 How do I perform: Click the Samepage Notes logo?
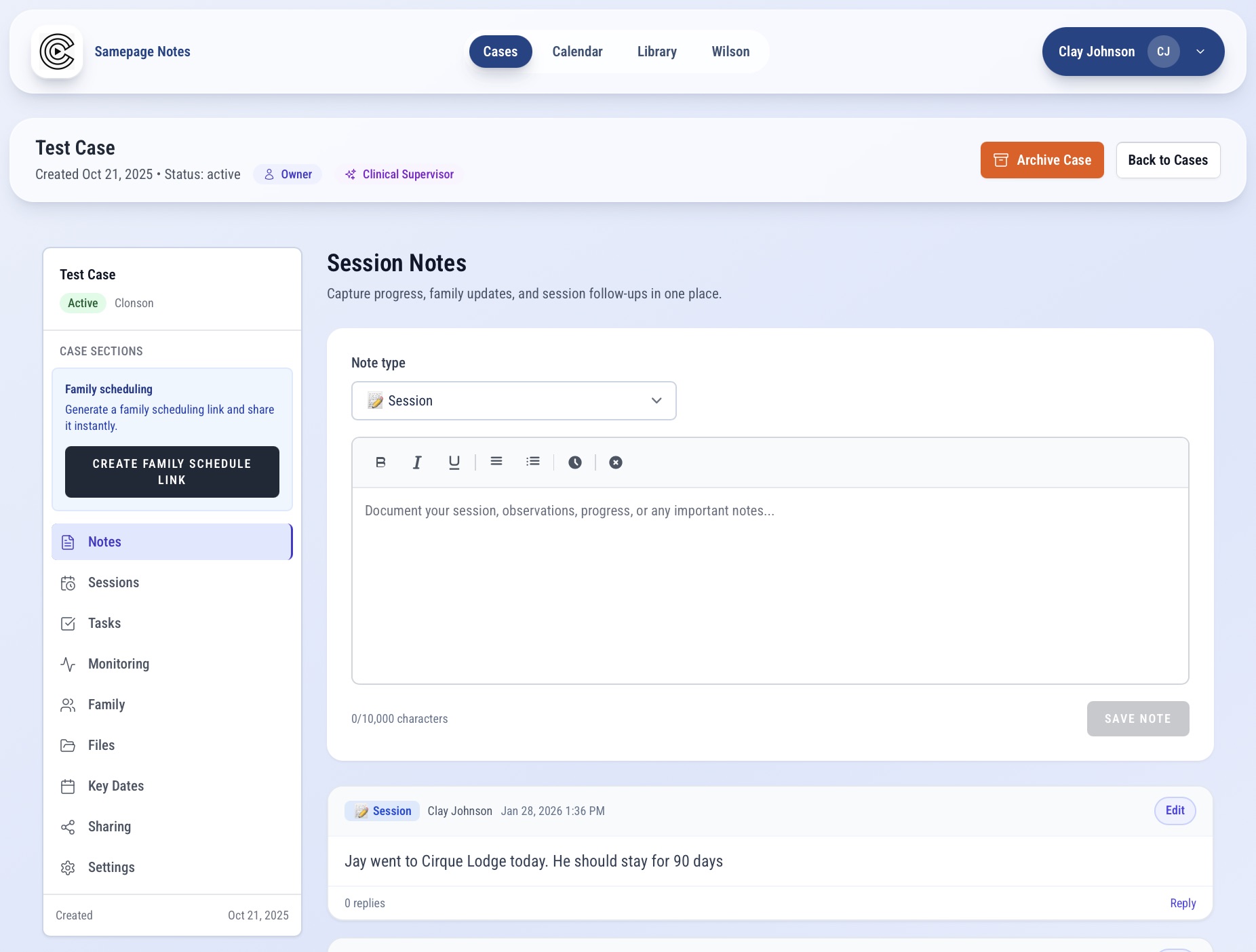point(57,52)
